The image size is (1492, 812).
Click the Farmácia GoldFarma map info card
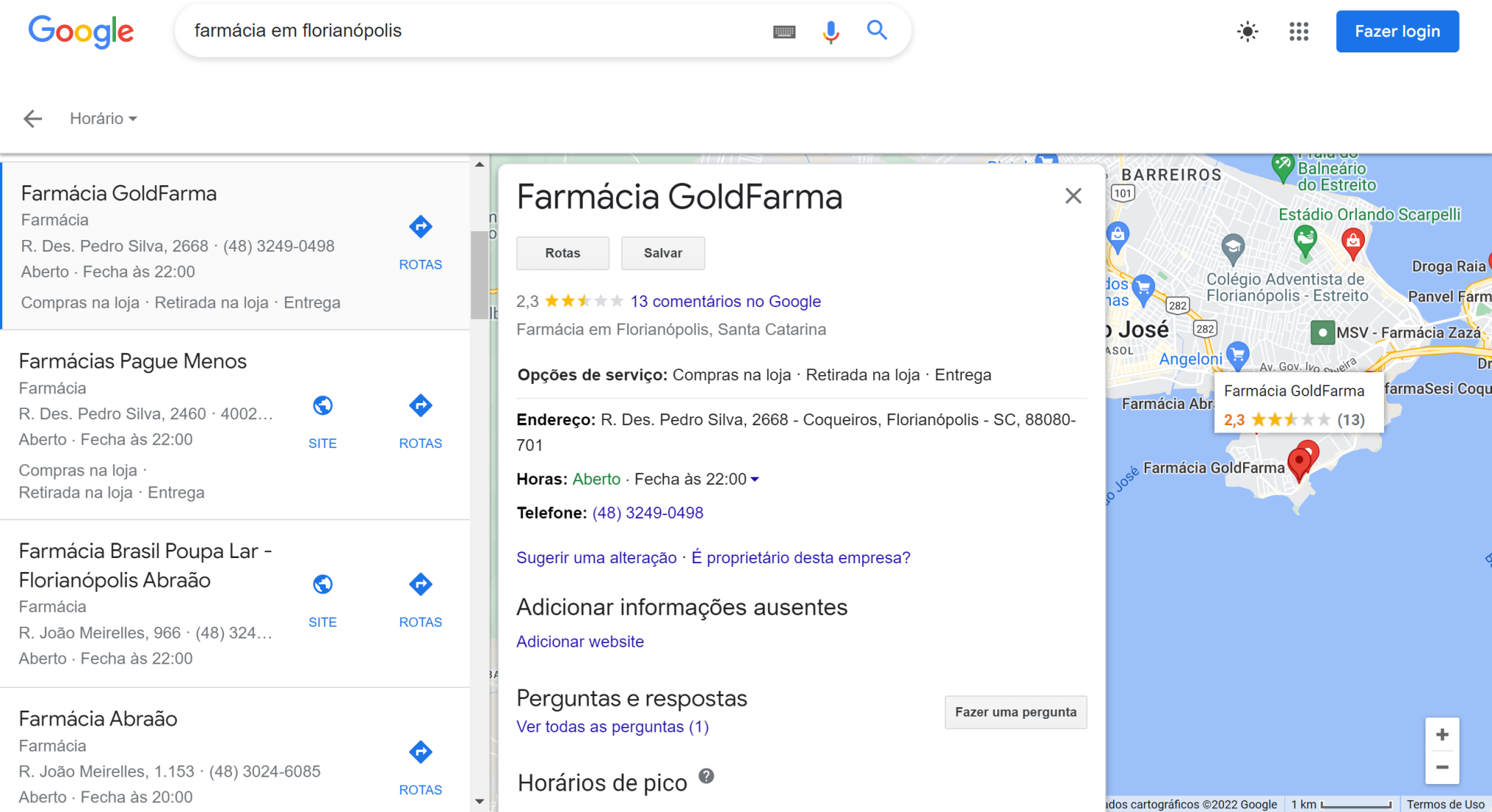pos(1298,405)
